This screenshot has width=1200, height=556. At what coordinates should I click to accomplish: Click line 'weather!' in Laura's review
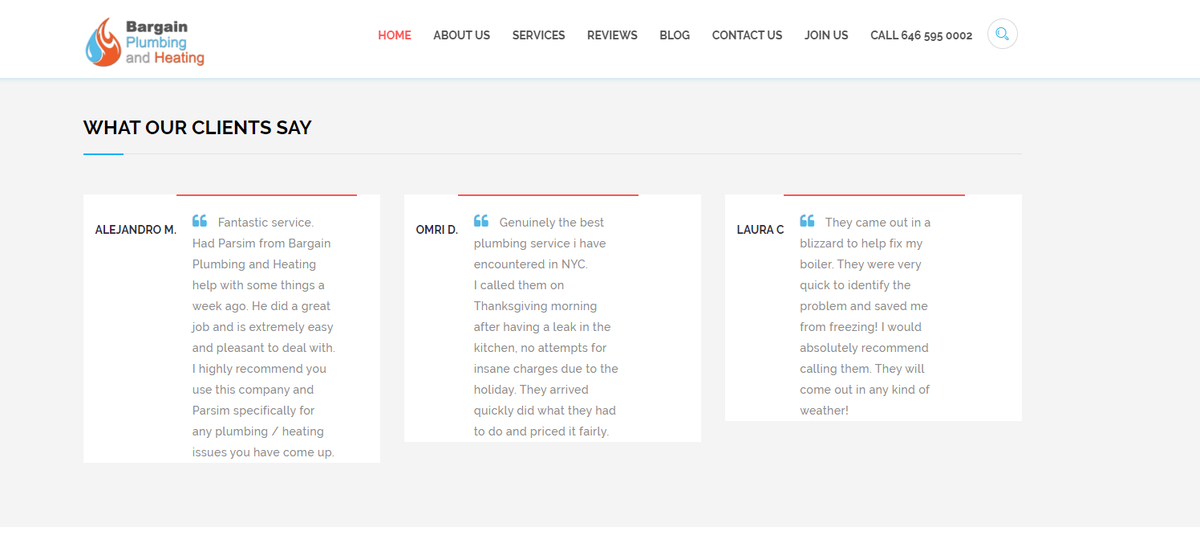[x=824, y=411]
